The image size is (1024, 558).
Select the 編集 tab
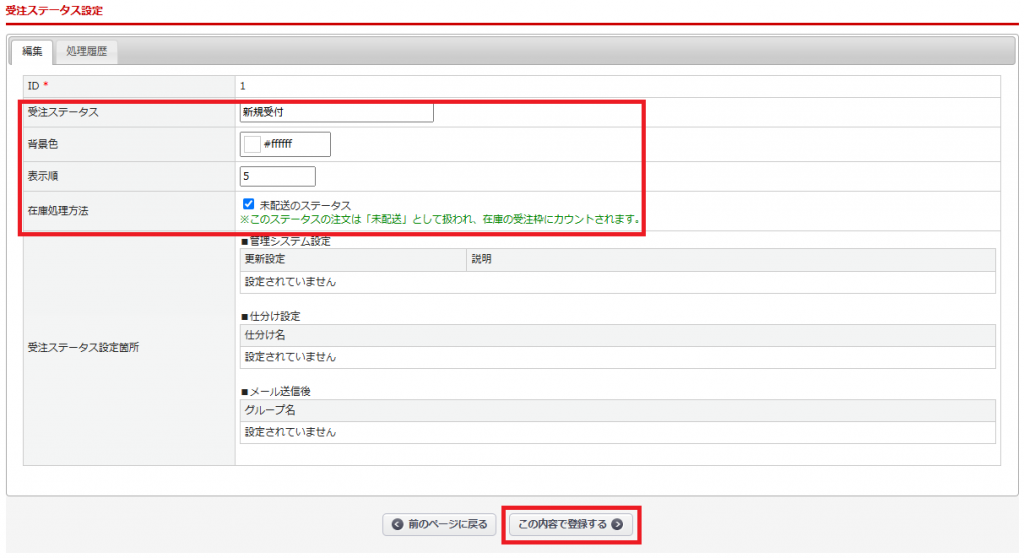[32, 51]
